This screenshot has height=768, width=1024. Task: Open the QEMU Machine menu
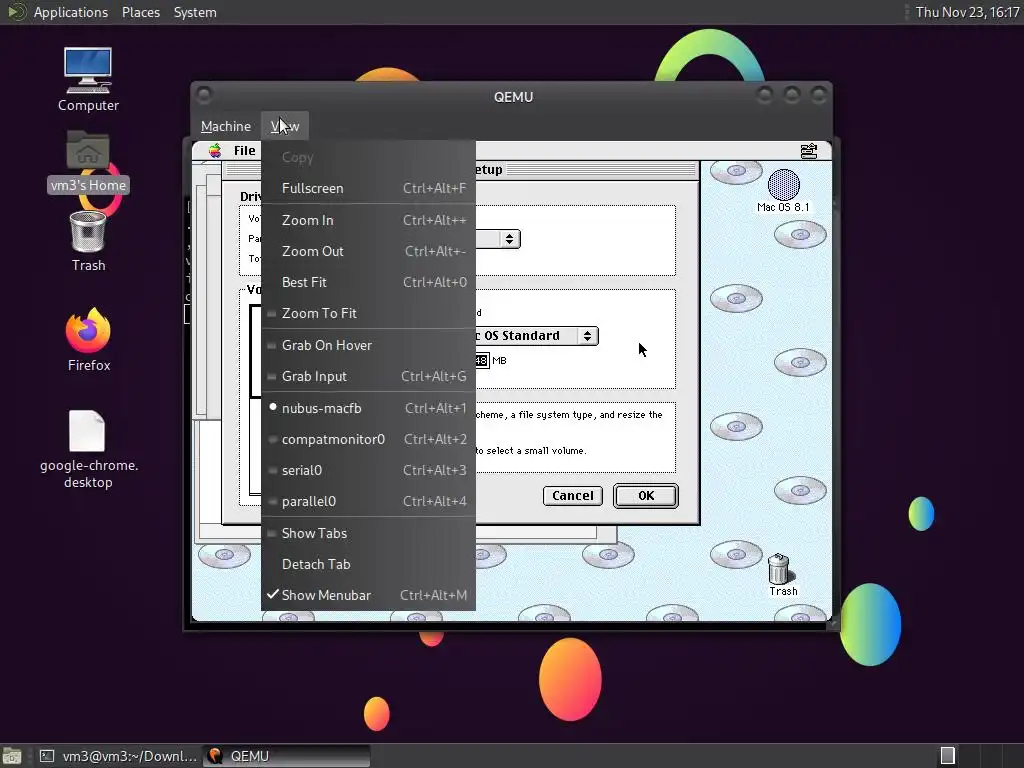click(x=225, y=126)
